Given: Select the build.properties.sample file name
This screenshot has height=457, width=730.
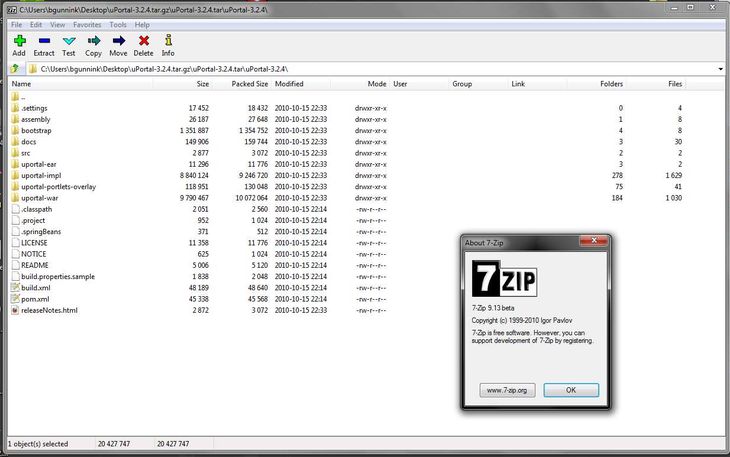Looking at the screenshot, I should point(58,276).
